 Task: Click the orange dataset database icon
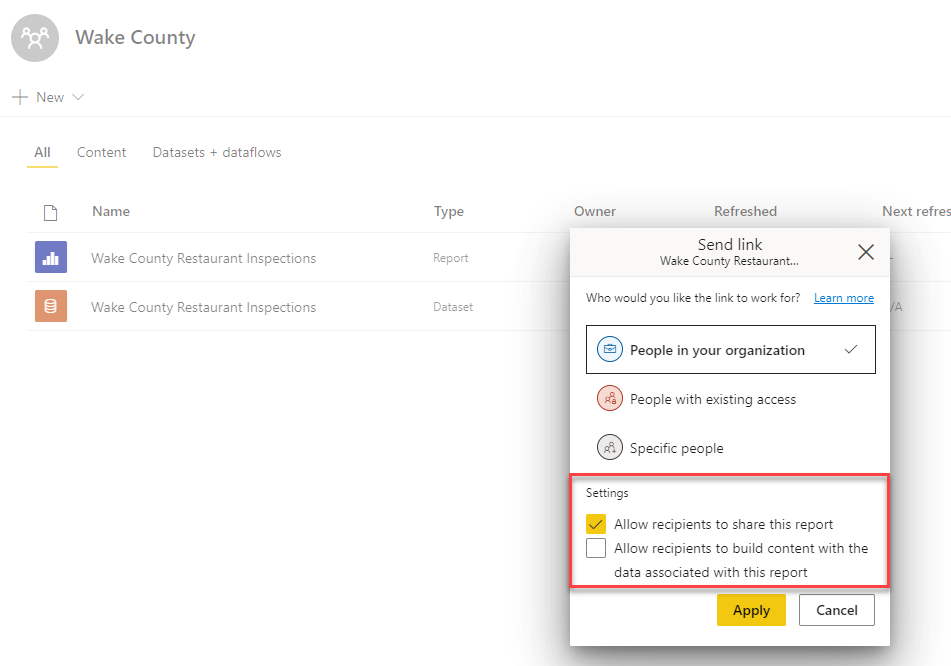[50, 307]
